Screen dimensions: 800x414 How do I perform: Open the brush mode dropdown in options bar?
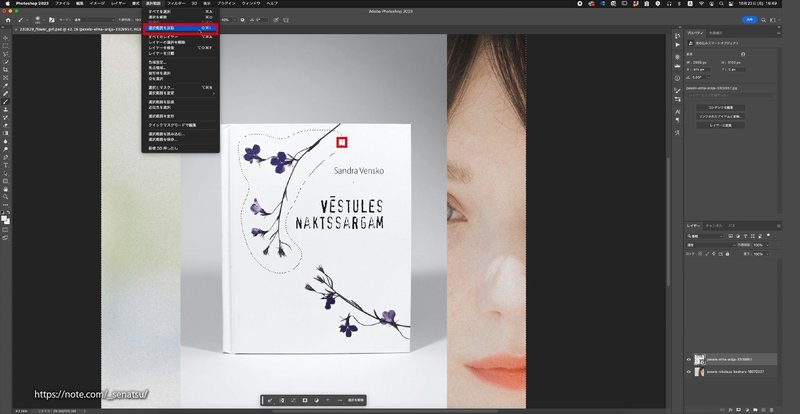[93, 20]
